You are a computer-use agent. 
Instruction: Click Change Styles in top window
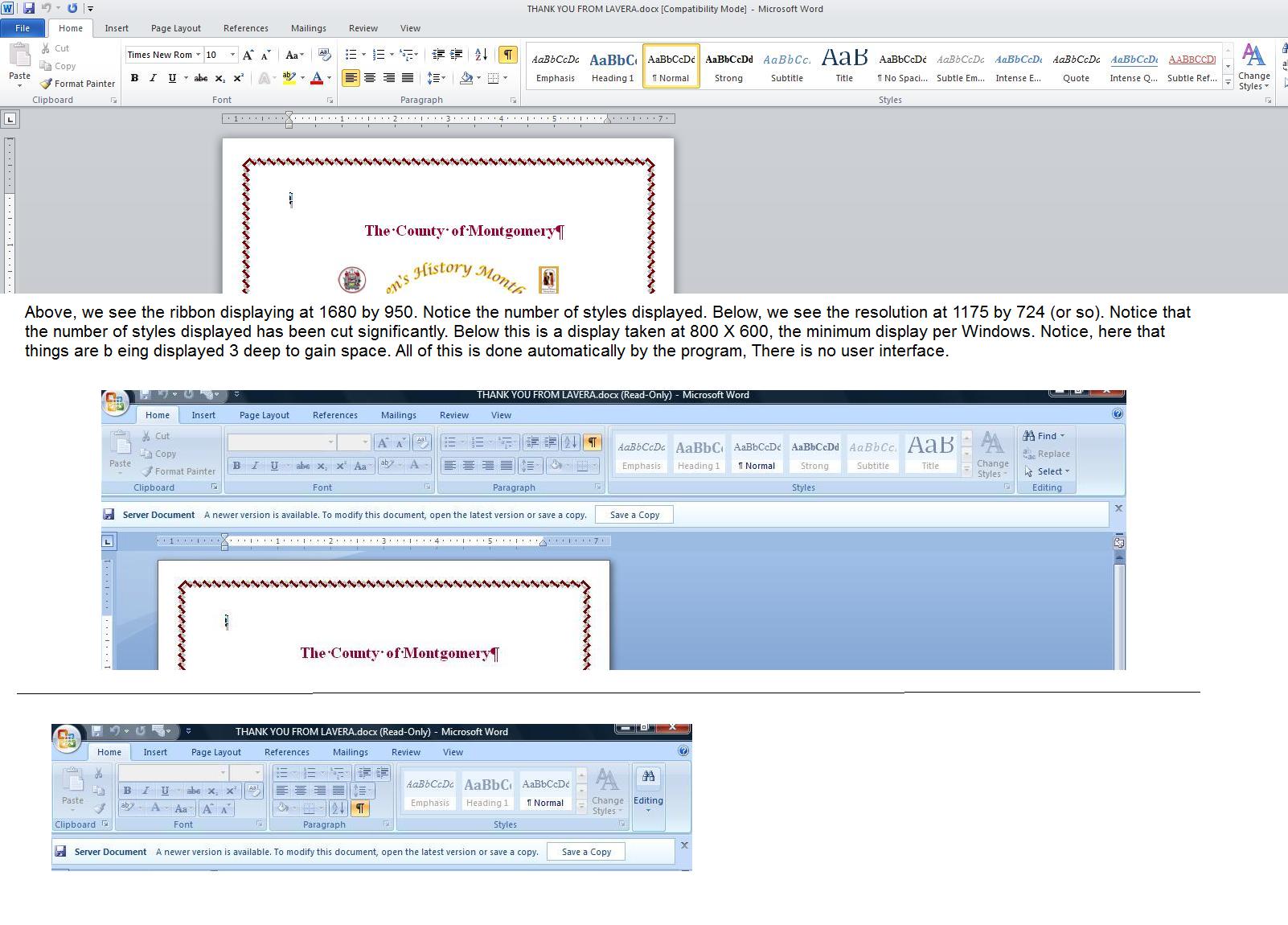[x=1253, y=67]
